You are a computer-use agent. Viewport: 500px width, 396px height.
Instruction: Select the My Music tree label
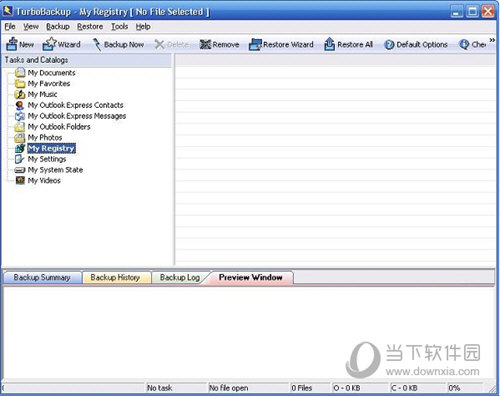(42, 94)
